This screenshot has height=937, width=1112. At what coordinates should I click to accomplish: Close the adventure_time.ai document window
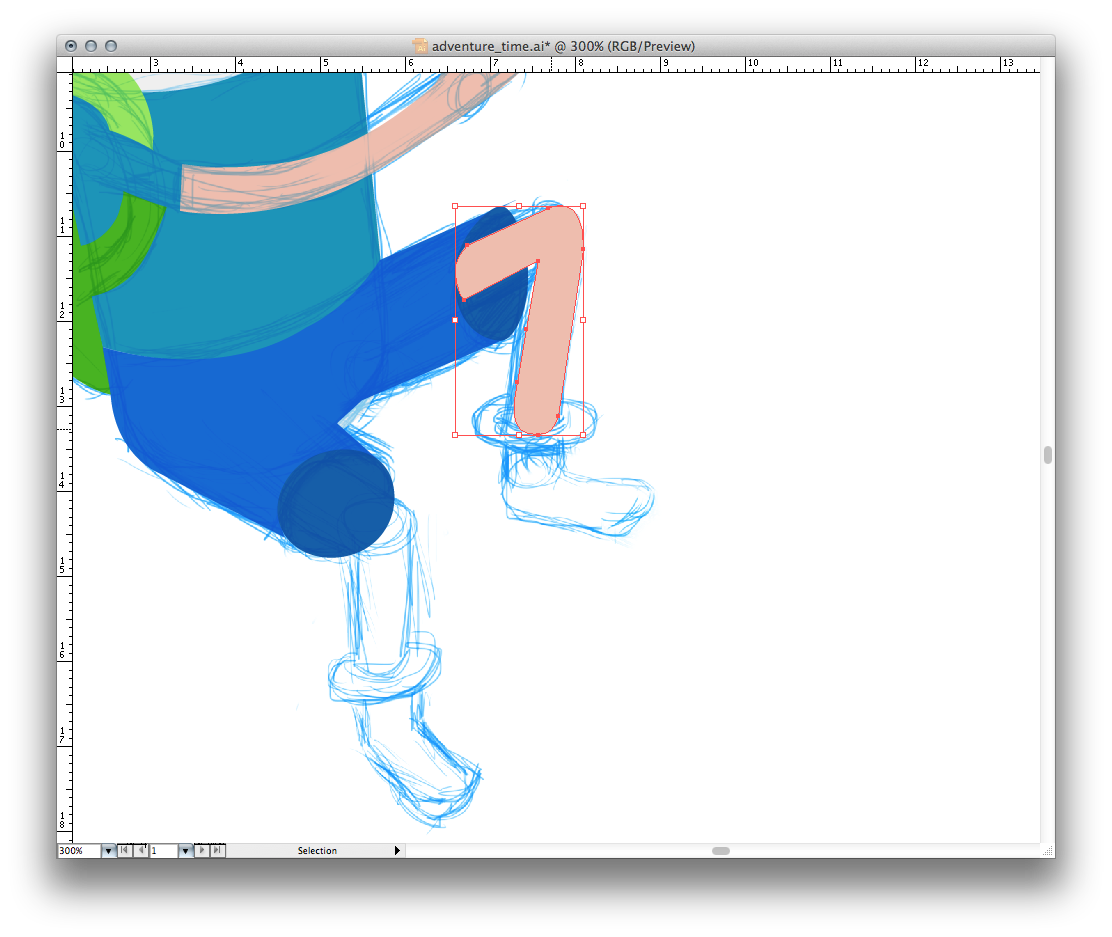pyautogui.click(x=71, y=46)
